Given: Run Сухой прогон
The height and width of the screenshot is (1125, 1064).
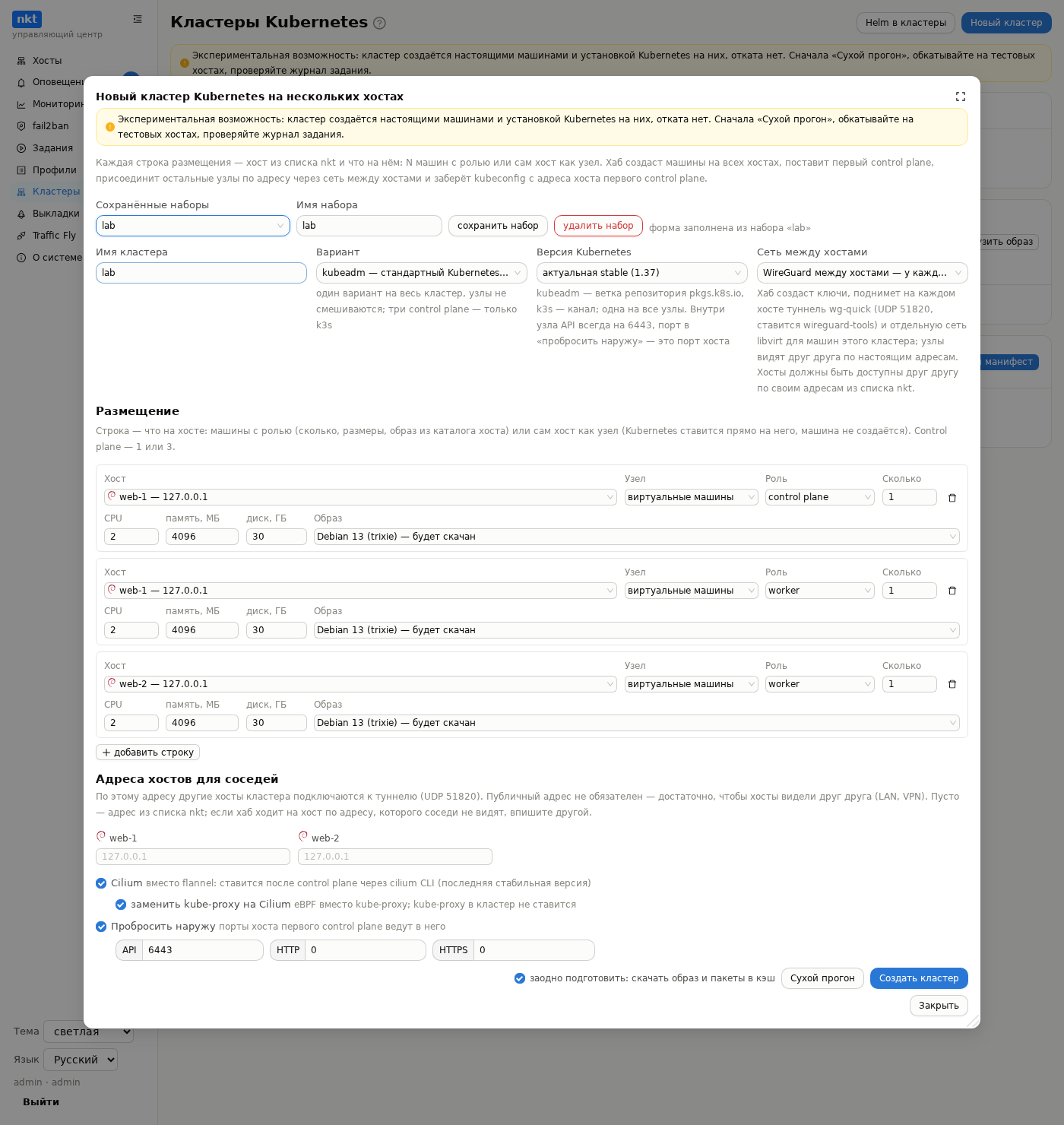Looking at the screenshot, I should pos(822,978).
